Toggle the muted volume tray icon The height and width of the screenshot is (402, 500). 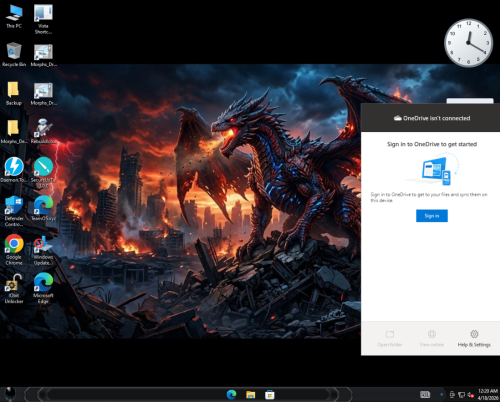tap(471, 395)
